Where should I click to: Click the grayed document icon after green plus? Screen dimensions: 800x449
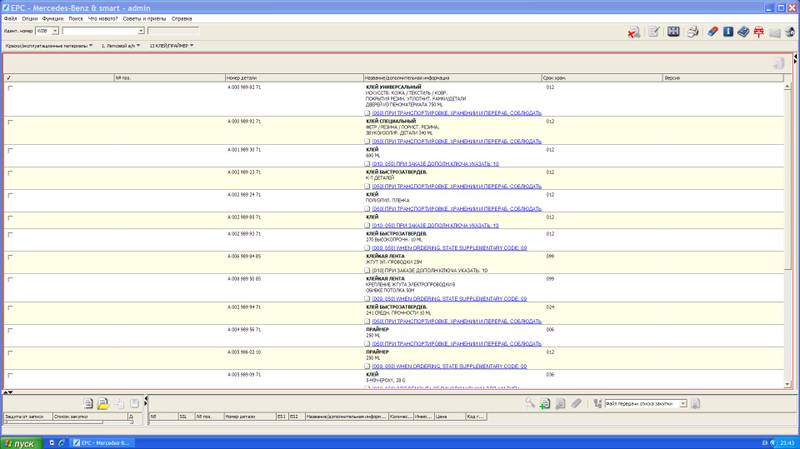tap(560, 404)
